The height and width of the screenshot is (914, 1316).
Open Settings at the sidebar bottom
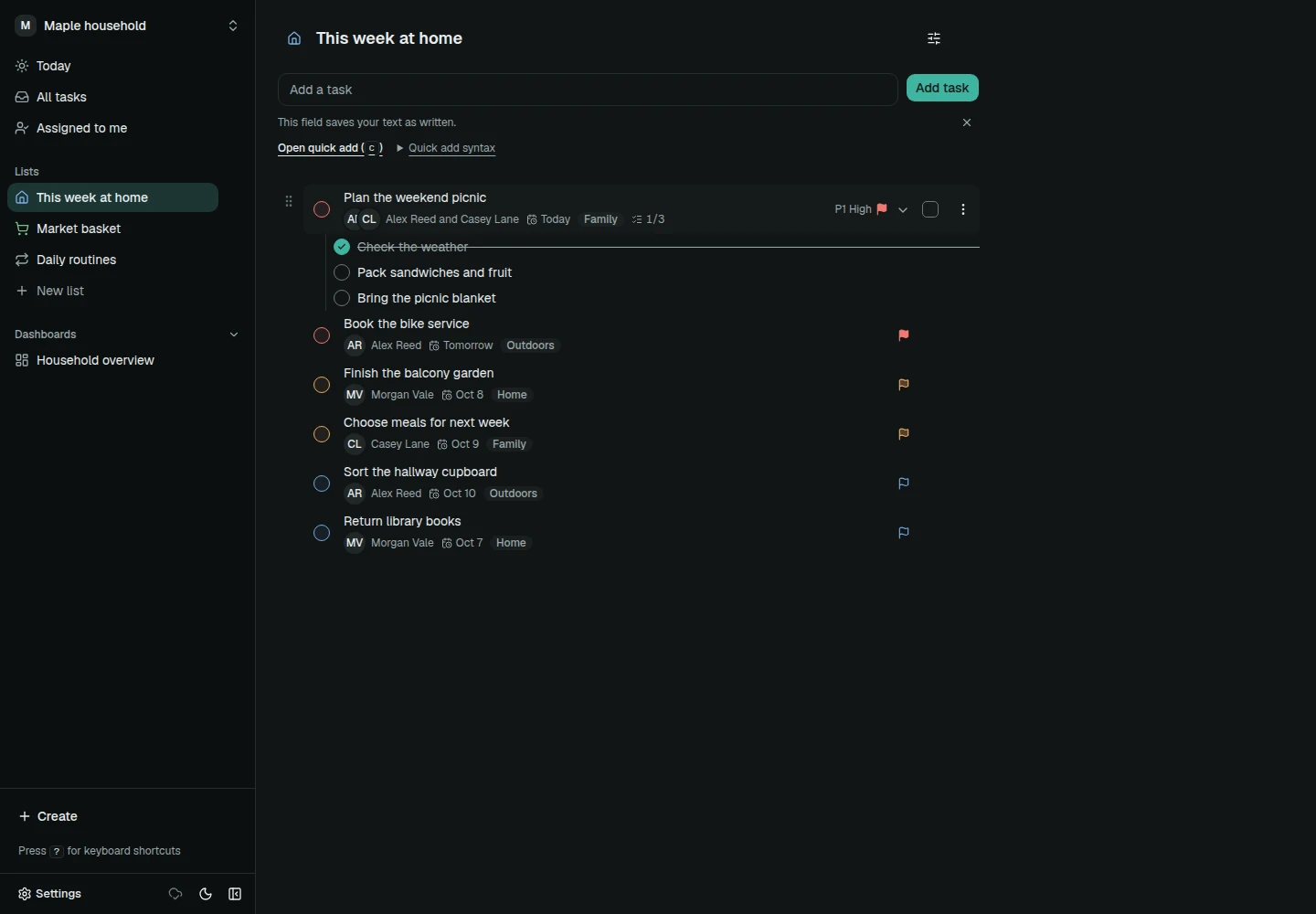click(50, 894)
